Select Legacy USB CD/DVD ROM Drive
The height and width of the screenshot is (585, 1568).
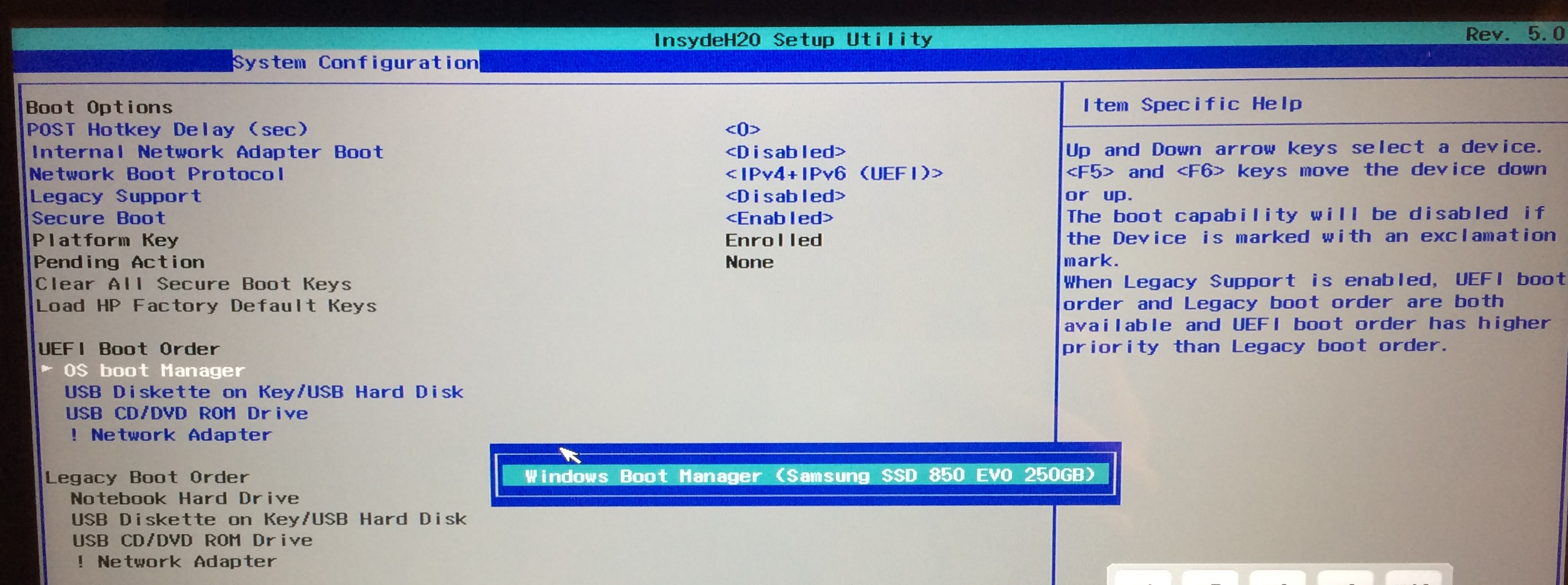(x=192, y=541)
